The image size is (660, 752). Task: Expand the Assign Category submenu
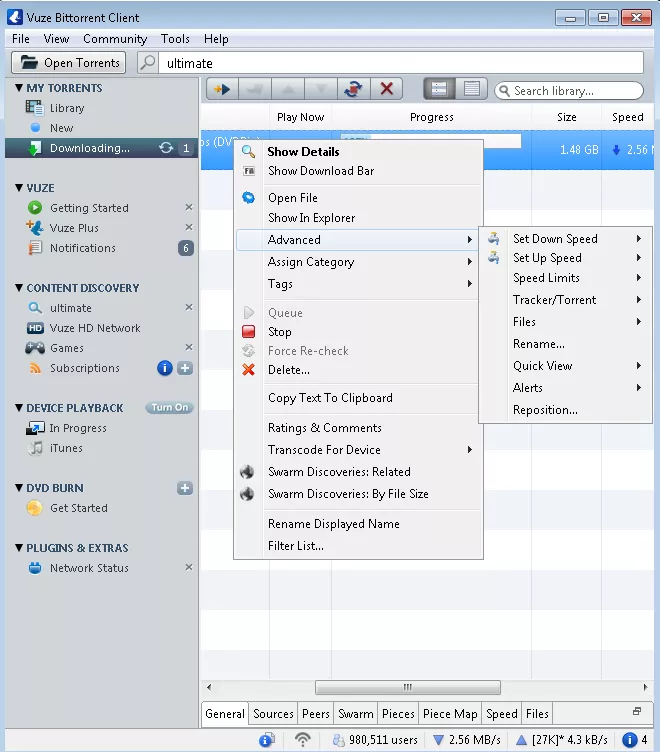click(x=358, y=262)
